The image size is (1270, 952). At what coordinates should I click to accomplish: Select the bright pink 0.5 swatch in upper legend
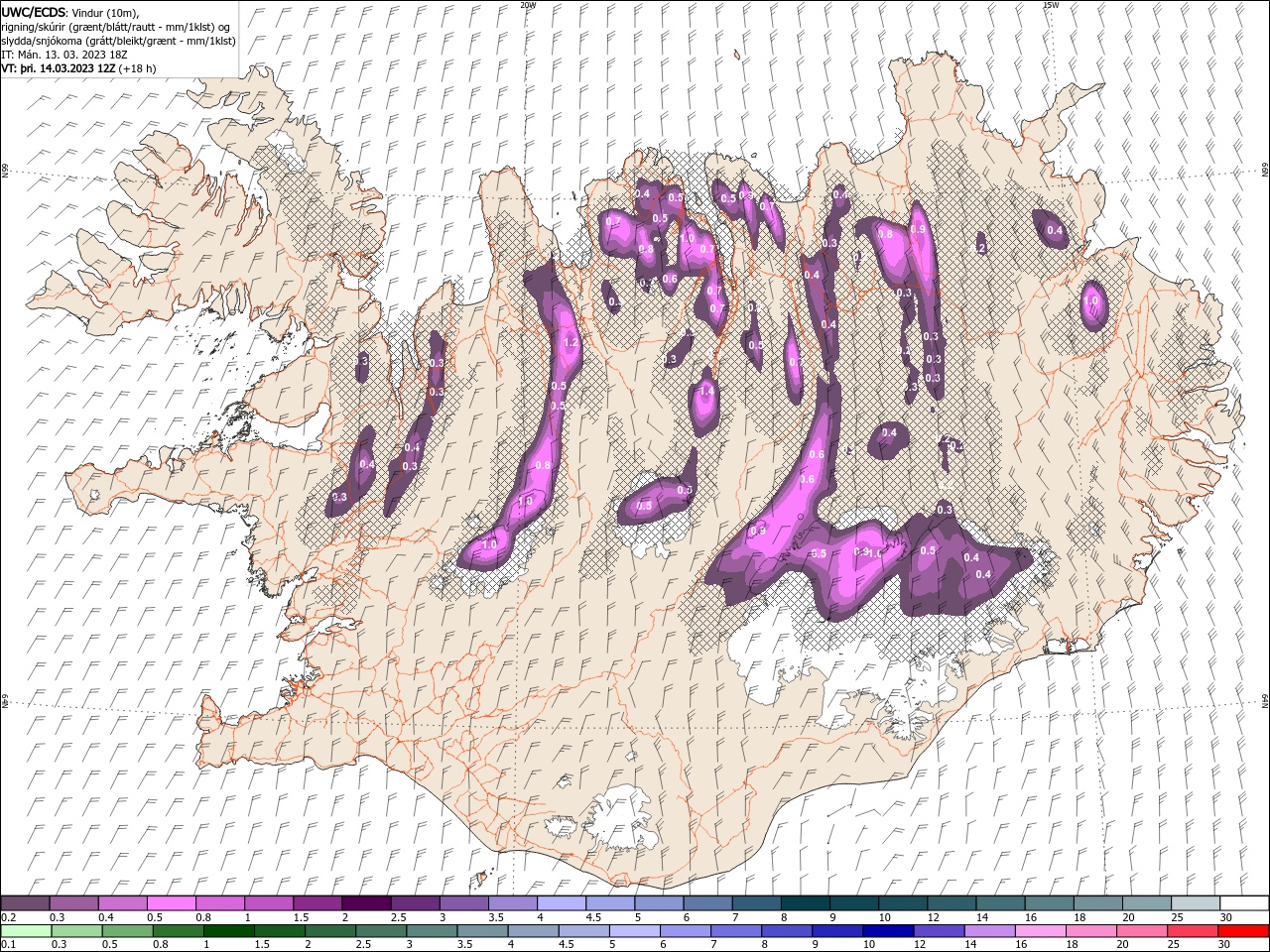pos(171,903)
